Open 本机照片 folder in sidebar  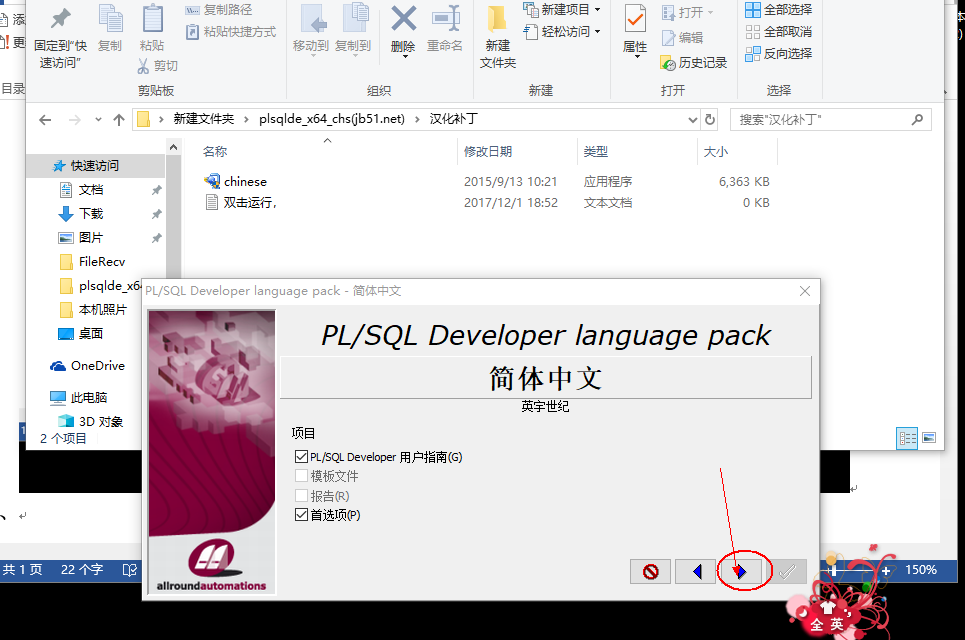pyautogui.click(x=102, y=310)
